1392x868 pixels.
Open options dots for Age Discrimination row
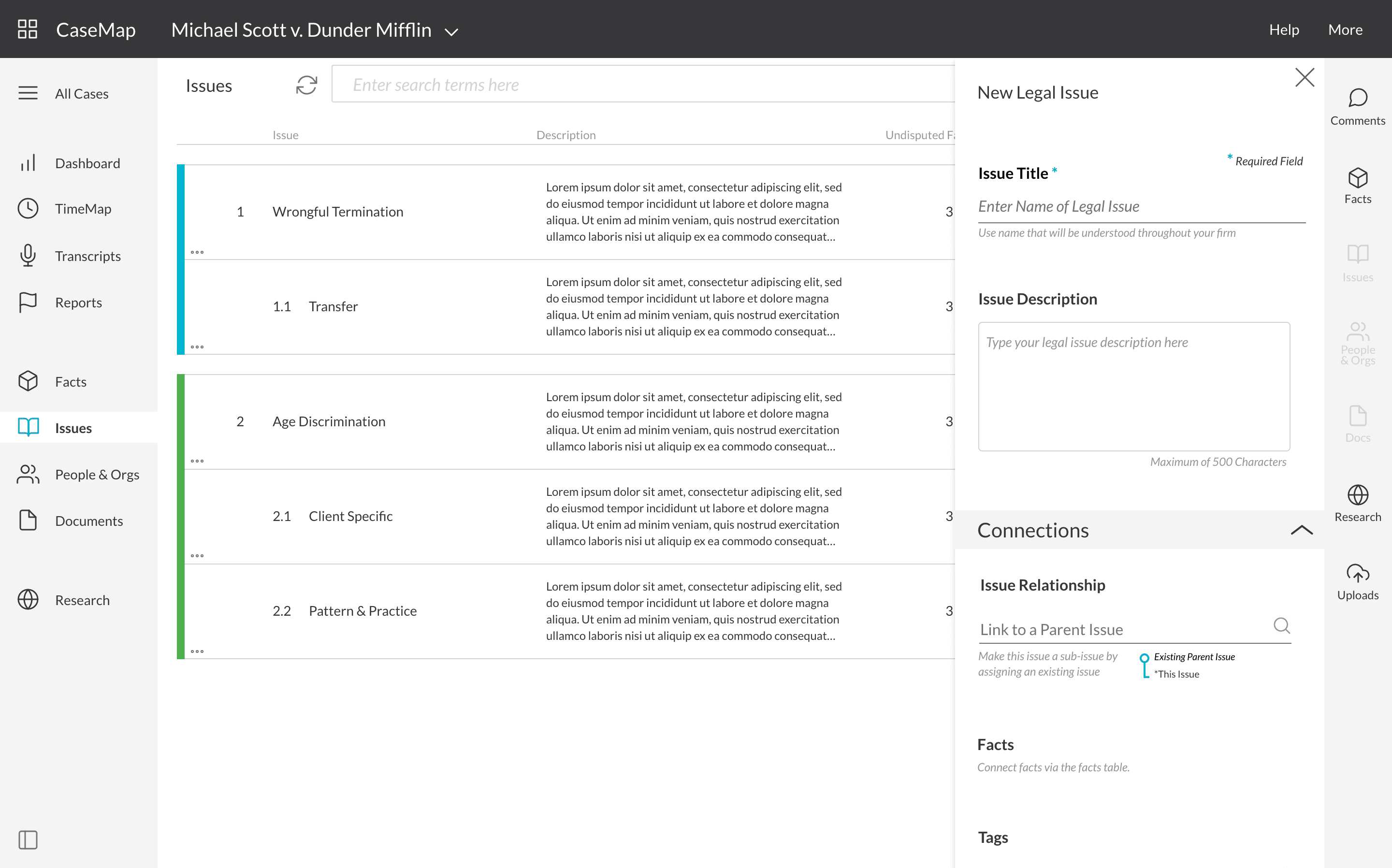(197, 461)
